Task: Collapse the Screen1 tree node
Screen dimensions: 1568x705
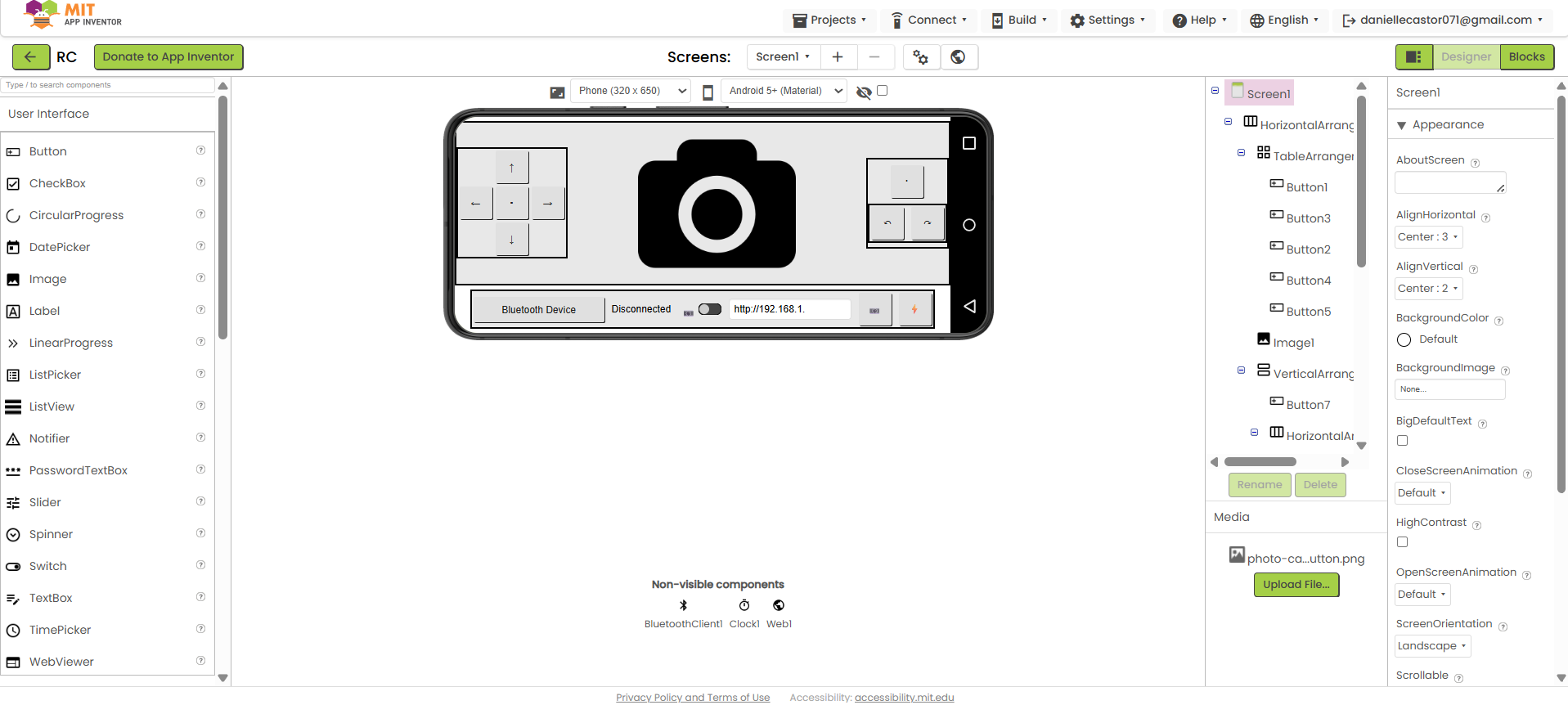Action: [x=1215, y=91]
